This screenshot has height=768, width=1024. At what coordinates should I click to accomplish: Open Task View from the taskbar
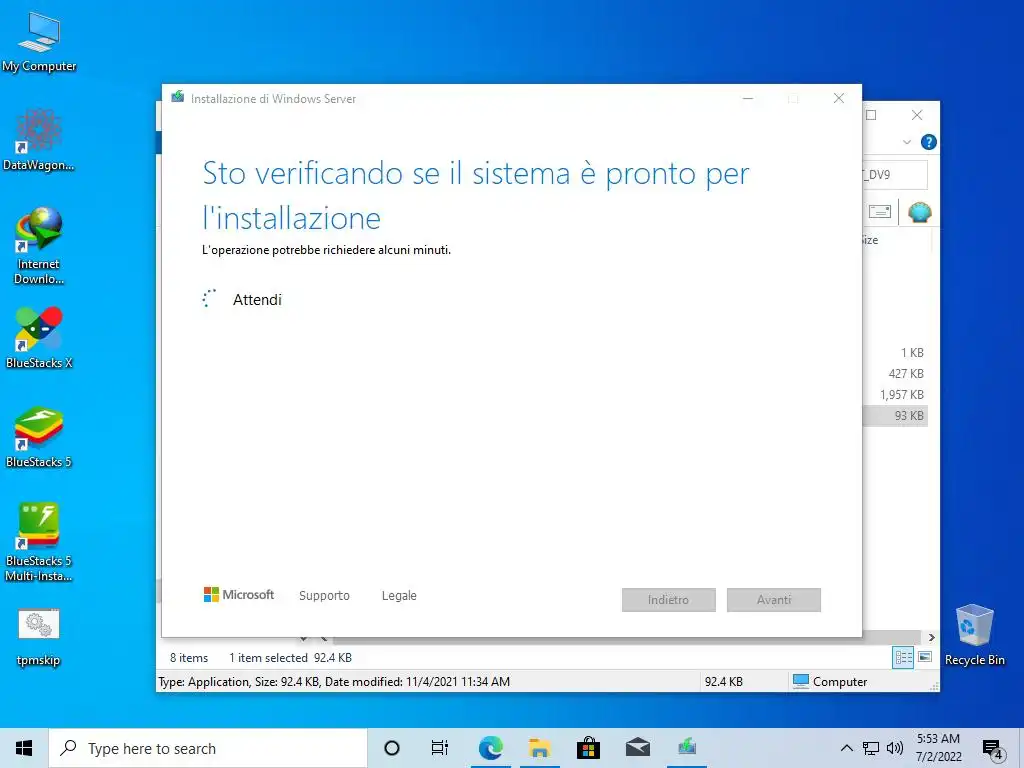(440, 748)
